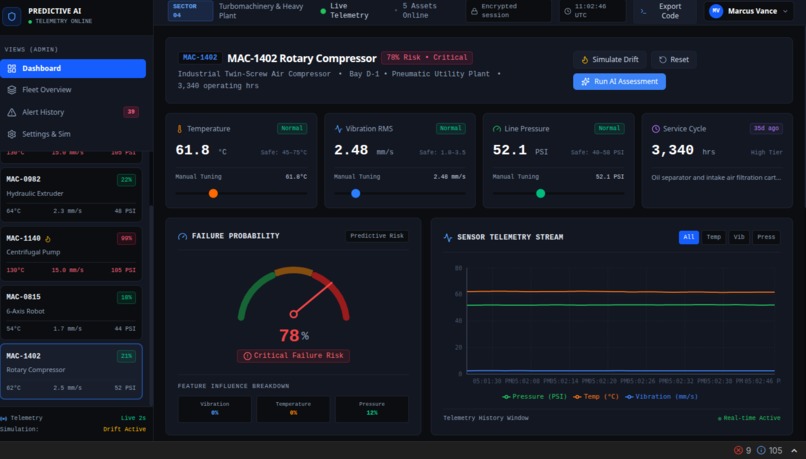Click the Settings gear icon in sidebar
The height and width of the screenshot is (459, 806).
coord(12,134)
